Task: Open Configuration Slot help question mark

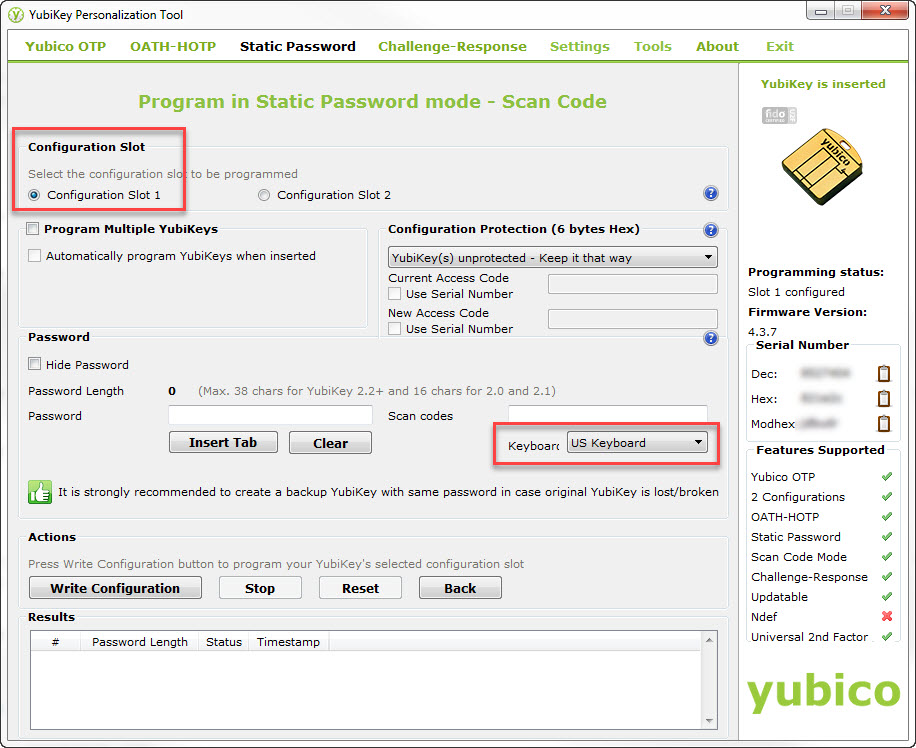Action: 711,193
